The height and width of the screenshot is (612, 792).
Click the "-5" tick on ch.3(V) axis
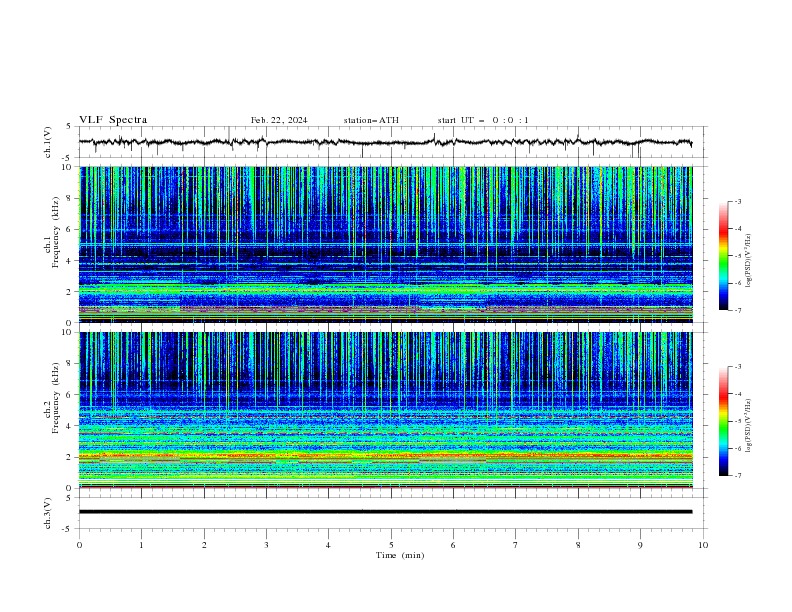(68, 529)
